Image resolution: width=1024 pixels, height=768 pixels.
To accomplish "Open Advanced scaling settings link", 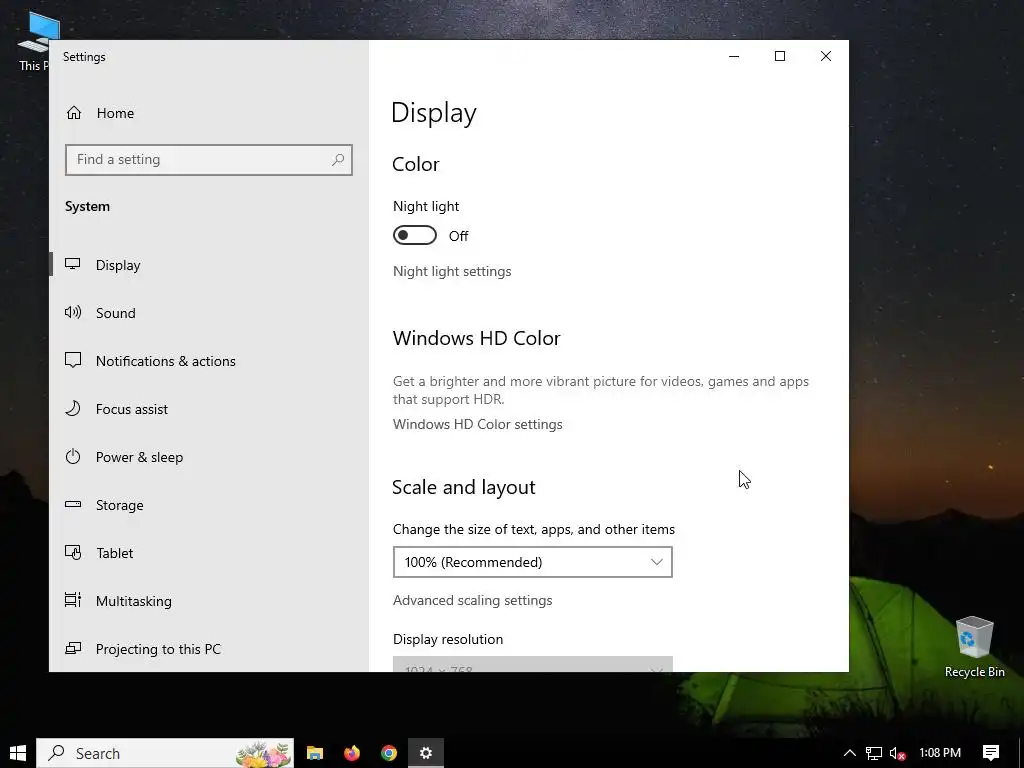I will tap(472, 600).
